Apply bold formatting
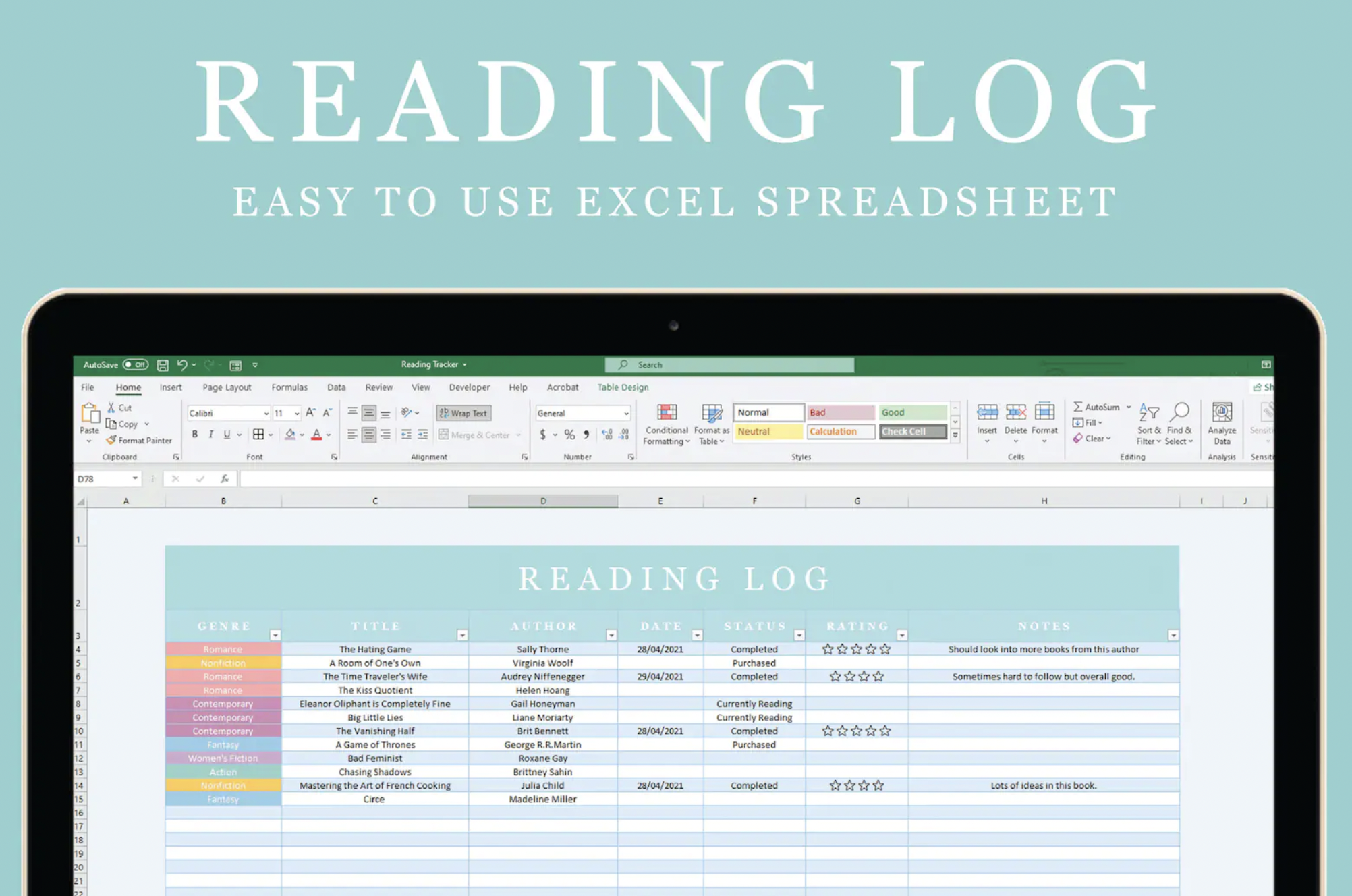Viewport: 1352px width, 896px height. coord(194,435)
